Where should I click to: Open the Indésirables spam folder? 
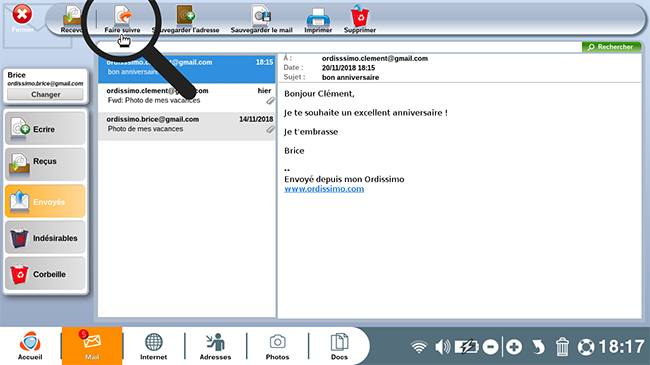(x=45, y=238)
